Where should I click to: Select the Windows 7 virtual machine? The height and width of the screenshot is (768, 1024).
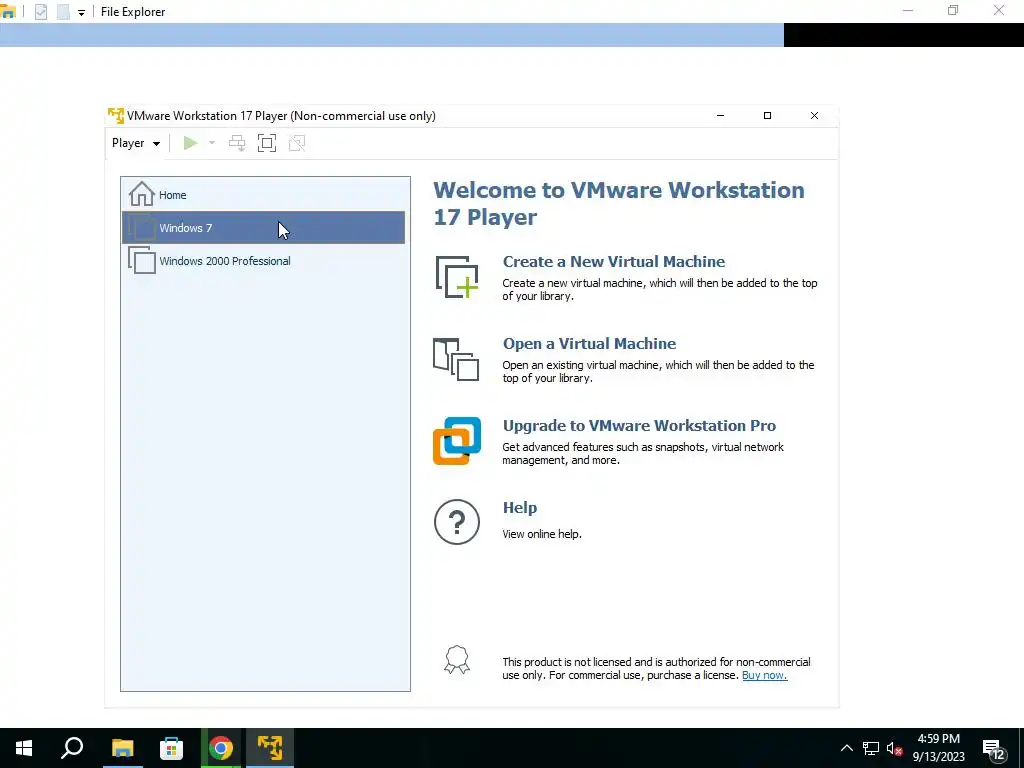[263, 227]
